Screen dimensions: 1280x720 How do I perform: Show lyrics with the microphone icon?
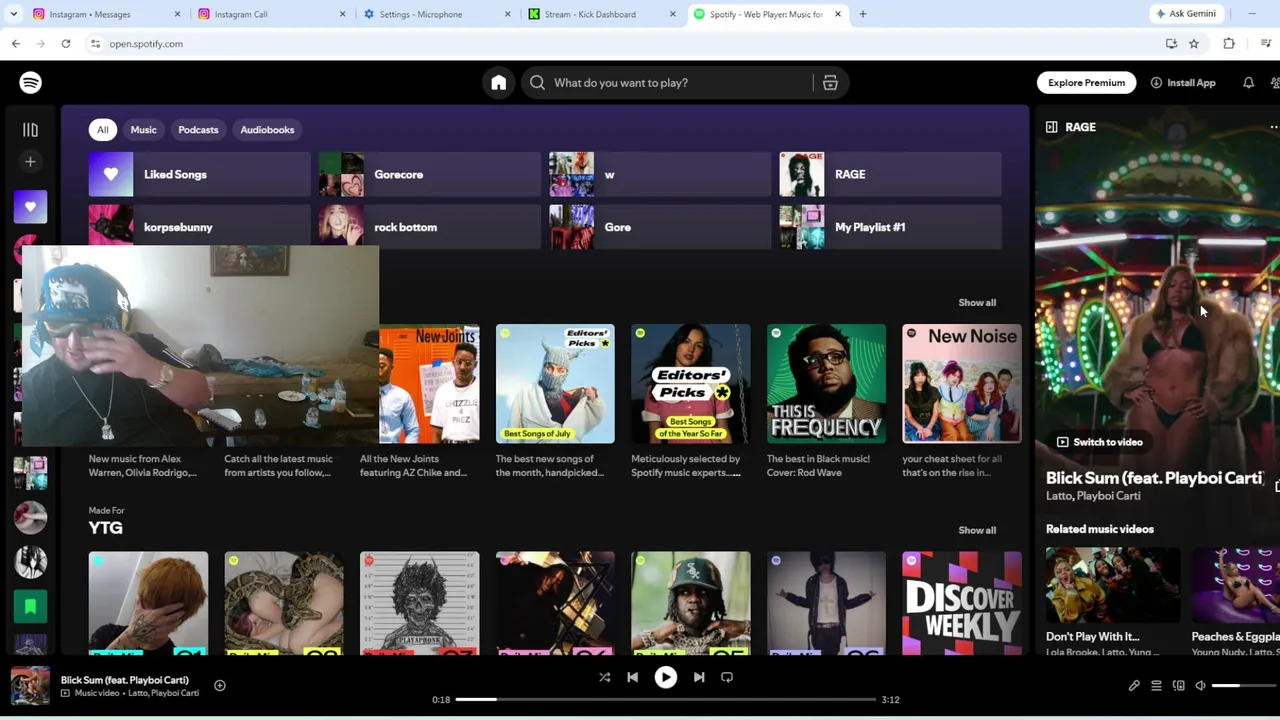coord(1134,686)
